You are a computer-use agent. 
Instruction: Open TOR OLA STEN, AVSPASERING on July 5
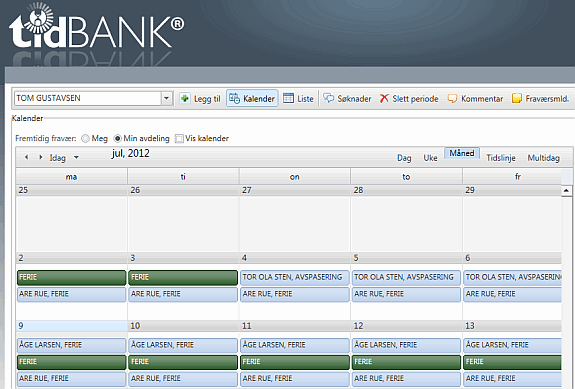(406, 278)
